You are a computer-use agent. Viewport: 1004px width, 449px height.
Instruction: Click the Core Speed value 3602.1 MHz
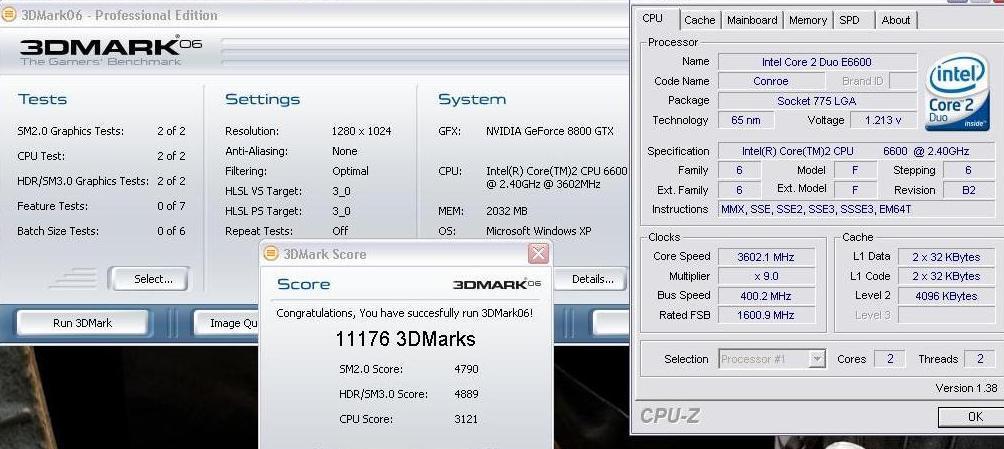click(x=766, y=257)
